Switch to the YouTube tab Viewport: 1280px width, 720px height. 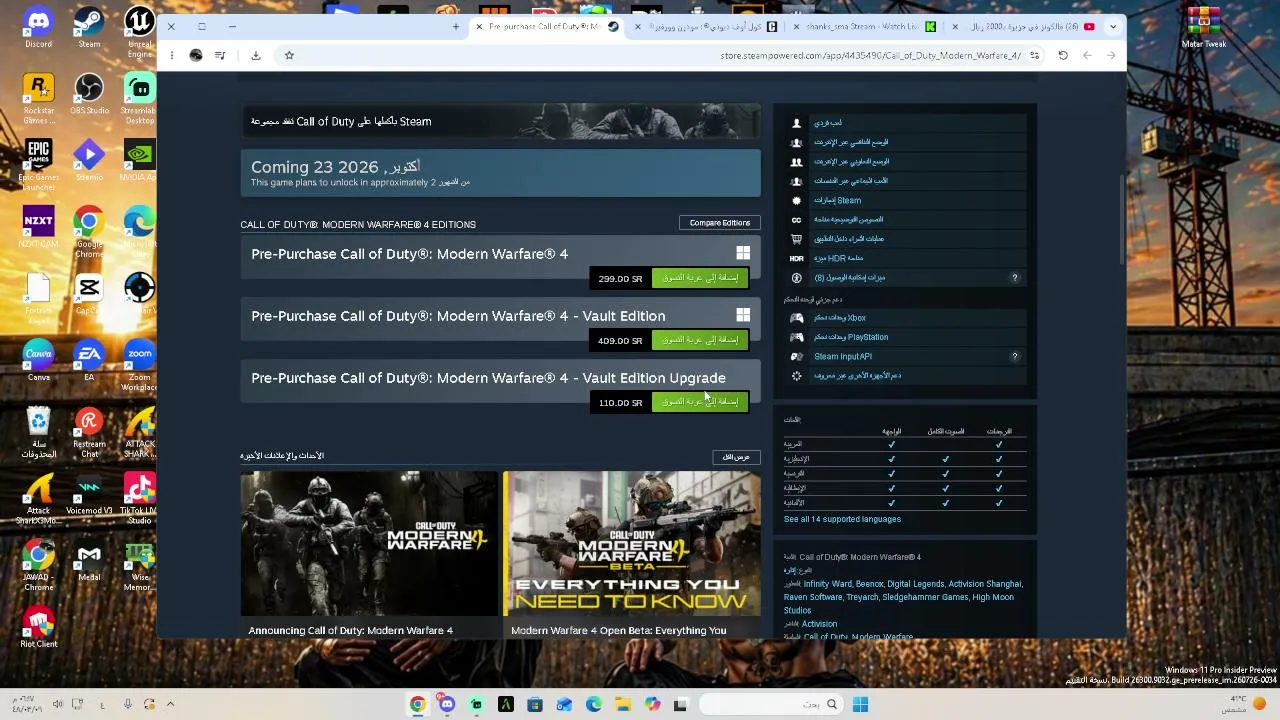[1026, 27]
